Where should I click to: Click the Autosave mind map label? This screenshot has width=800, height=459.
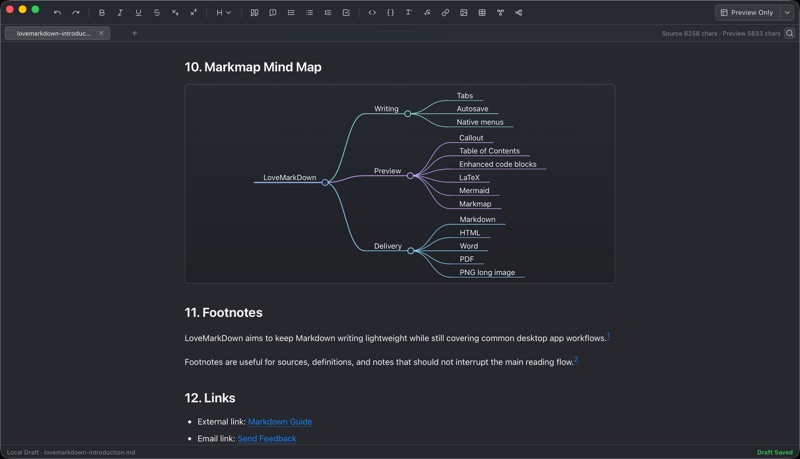click(x=472, y=109)
